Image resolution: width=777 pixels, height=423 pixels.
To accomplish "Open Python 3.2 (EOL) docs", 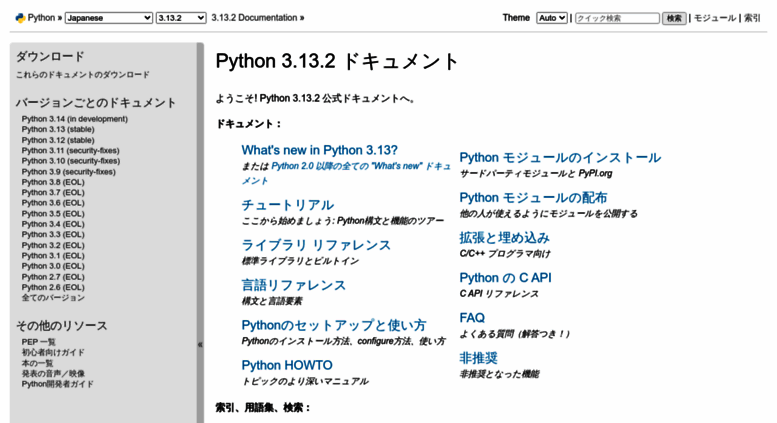I will [x=53, y=246].
